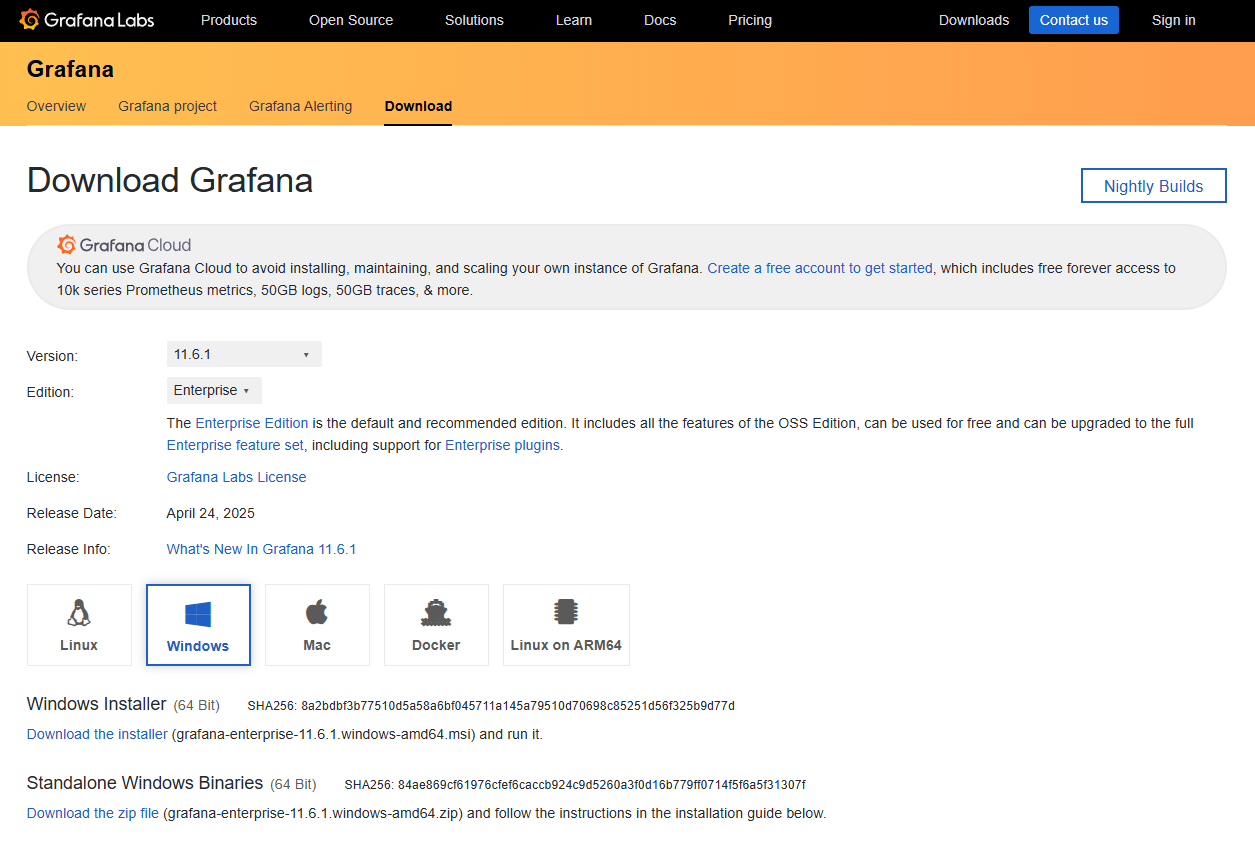1255x849 pixels.
Task: Open the Grafana Labs License link
Action: click(x=237, y=477)
